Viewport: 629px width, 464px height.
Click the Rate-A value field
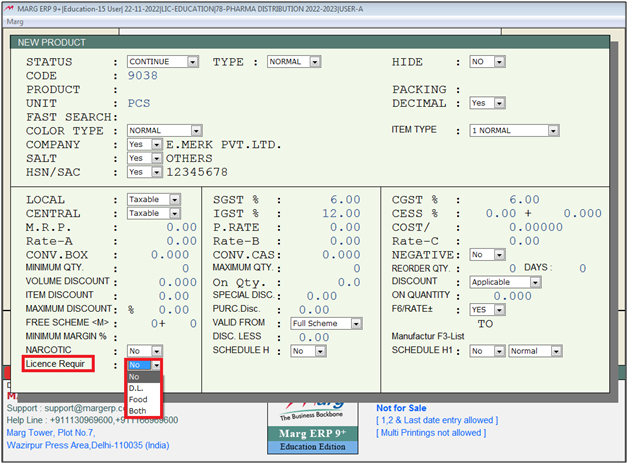[x=181, y=241]
